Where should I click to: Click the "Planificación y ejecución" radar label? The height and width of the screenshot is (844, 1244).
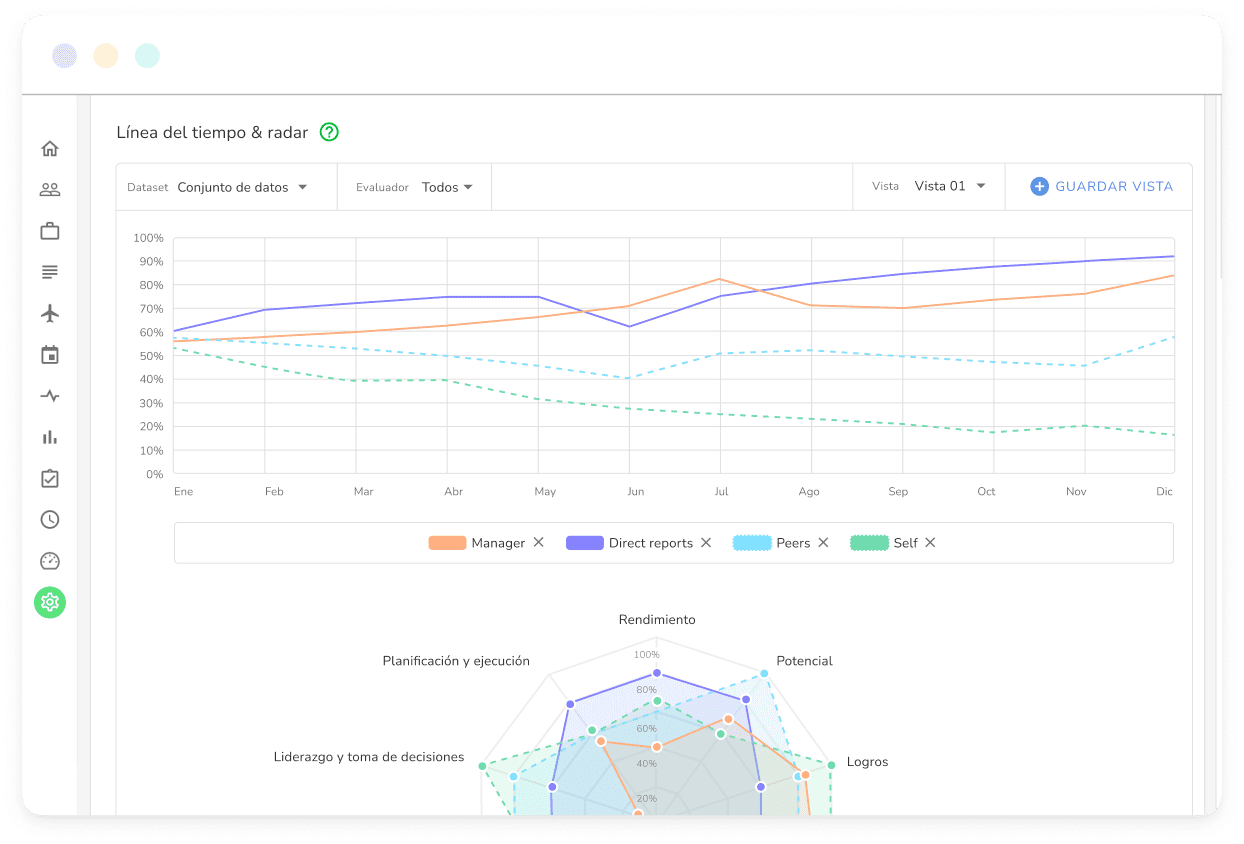pyautogui.click(x=456, y=661)
